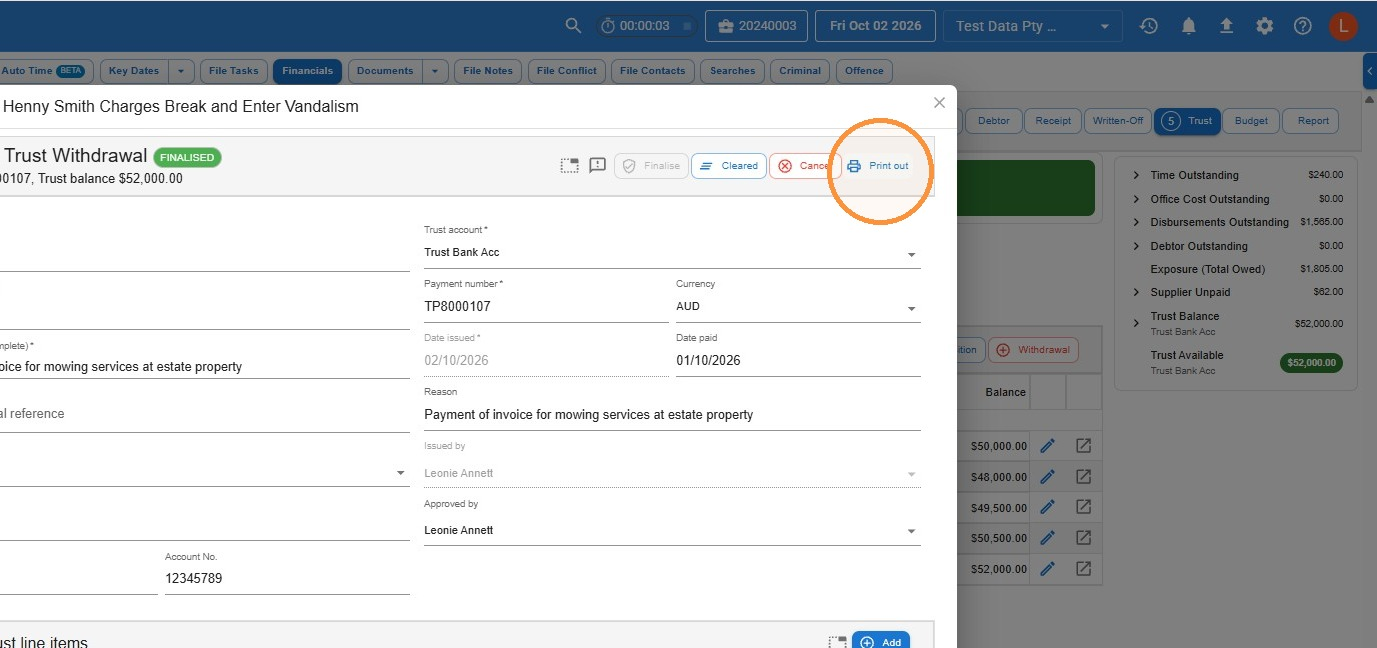Expand Office Cost Outstanding row
Viewport: 1377px width, 648px height.
click(x=1136, y=199)
